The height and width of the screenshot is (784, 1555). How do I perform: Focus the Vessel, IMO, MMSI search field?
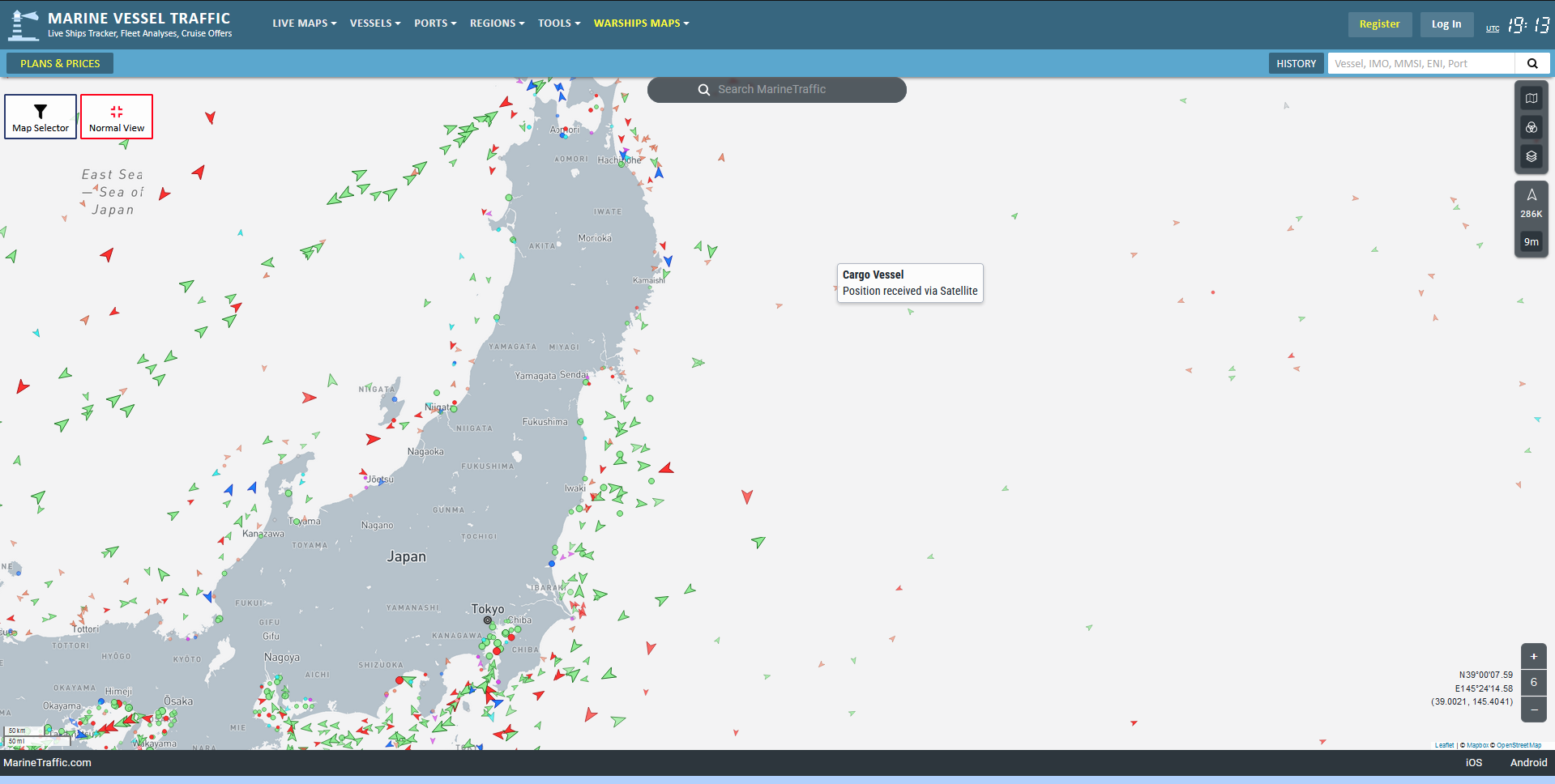pyautogui.click(x=1421, y=64)
